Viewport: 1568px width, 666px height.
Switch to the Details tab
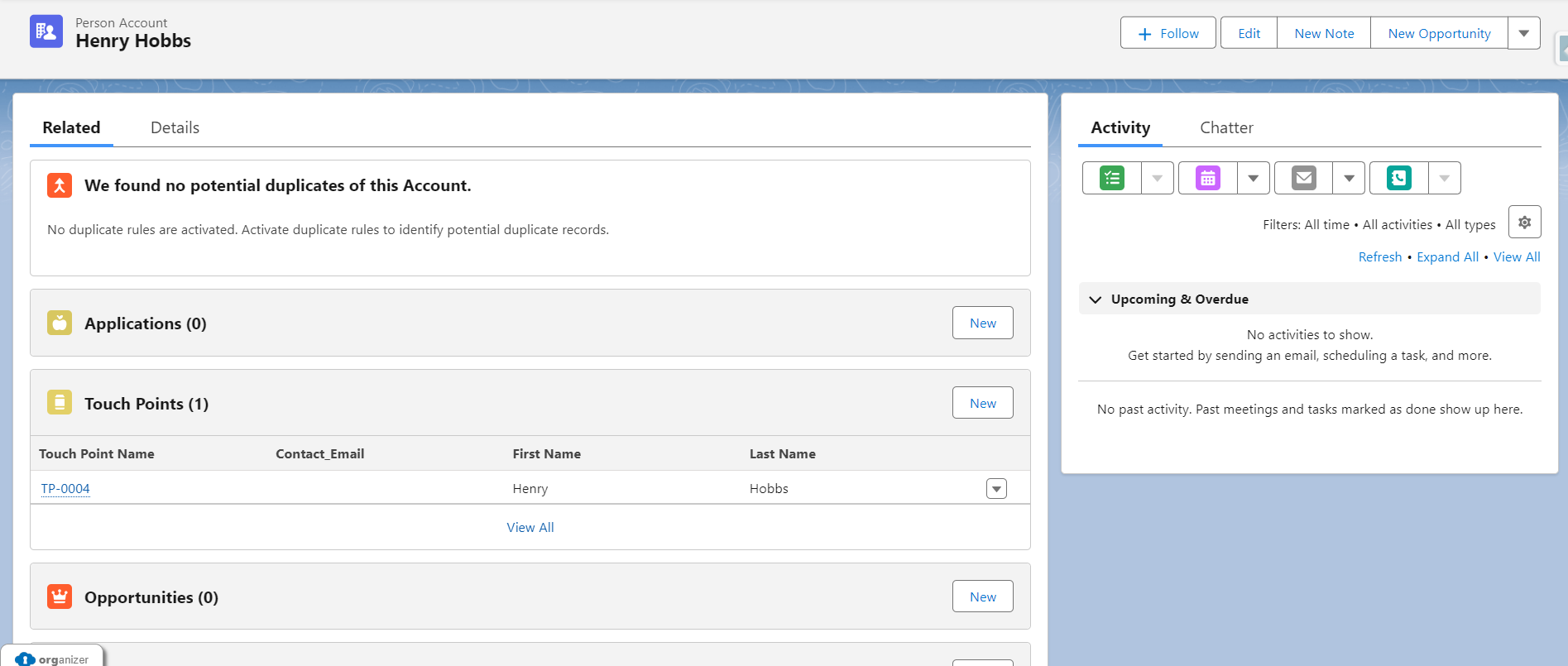point(175,127)
